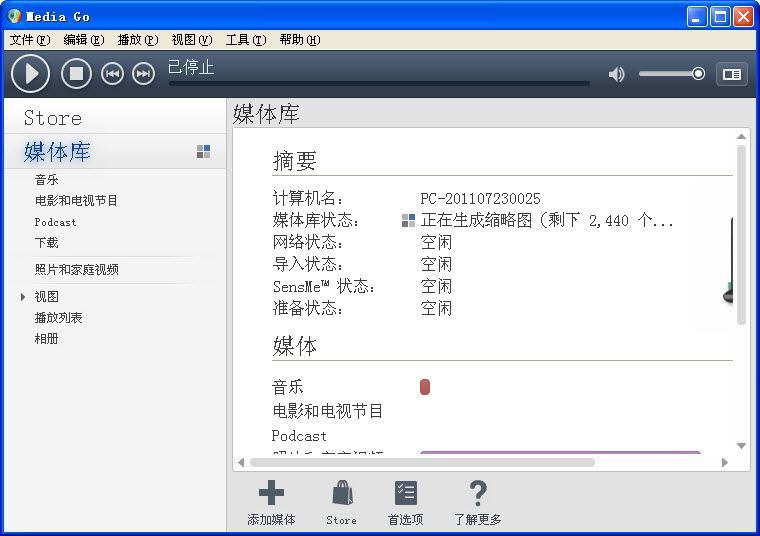
Task: Open the Store section in sidebar
Action: tap(53, 118)
